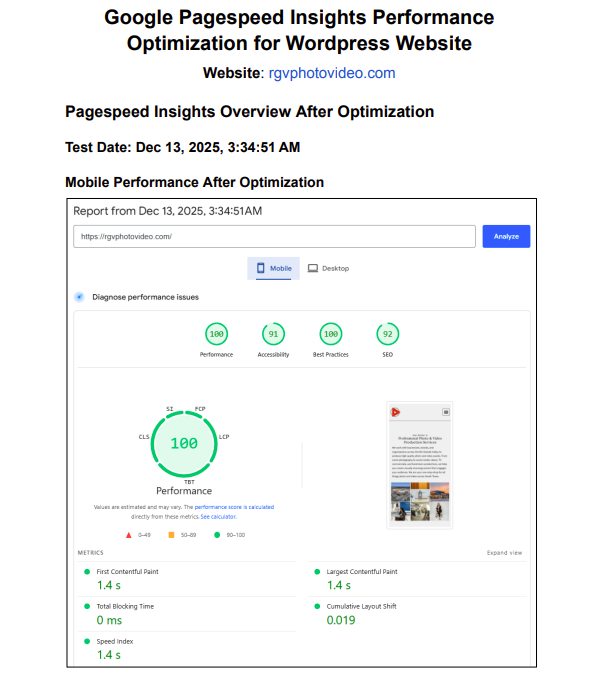Click the red logo in page thumbnail
This screenshot has width=602, height=678.
click(x=395, y=412)
